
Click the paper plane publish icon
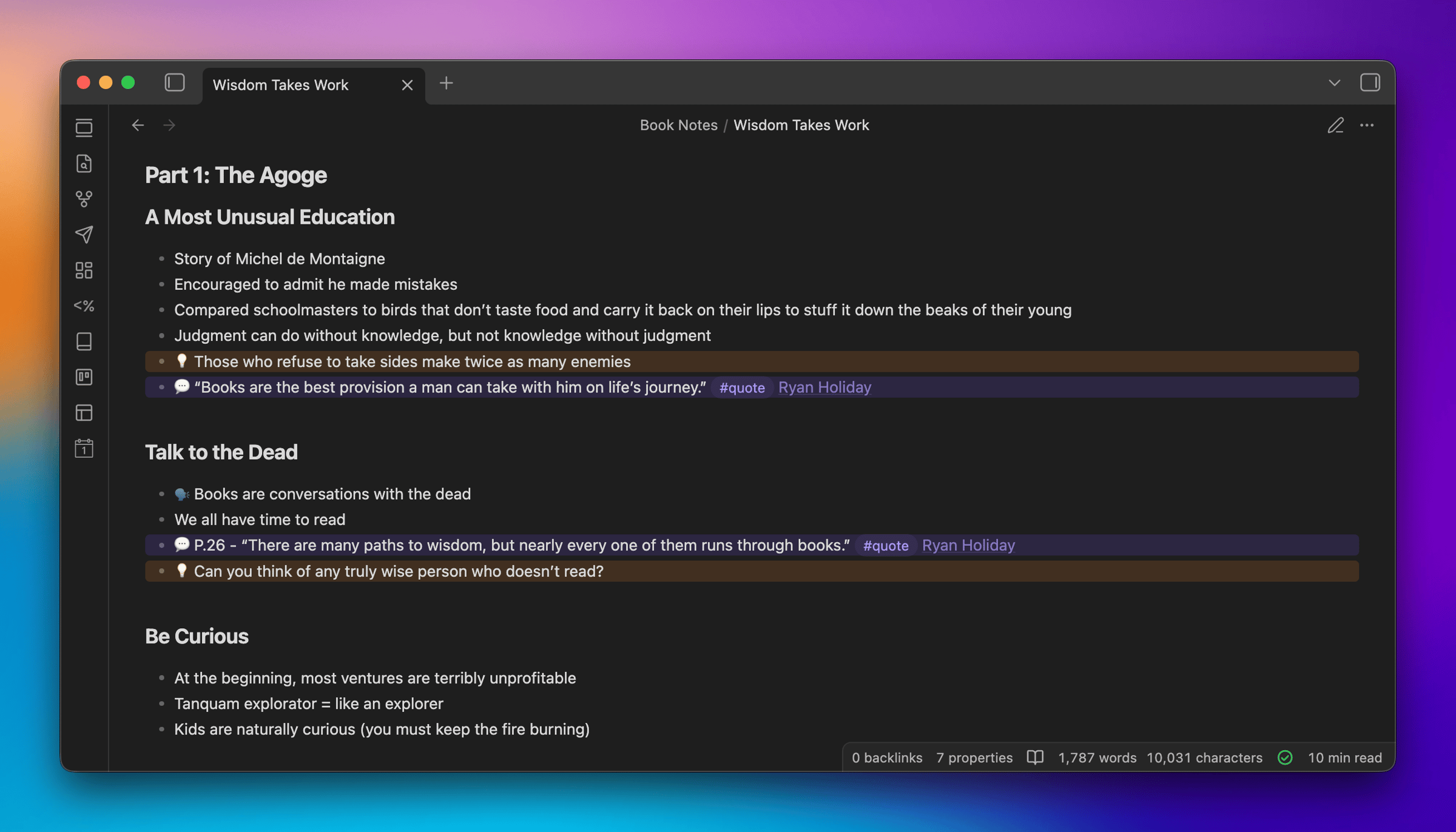84,235
